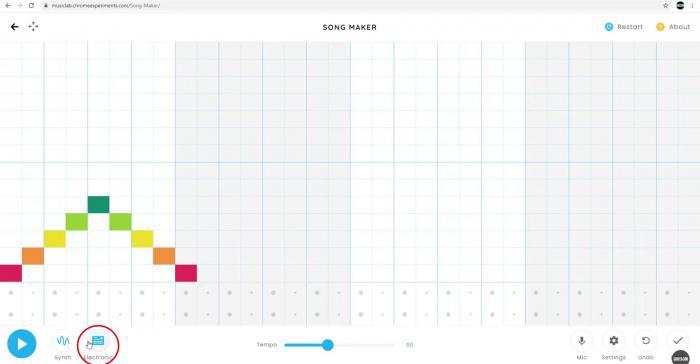Toggle the first yellow note block
The width and height of the screenshot is (700, 364).
(x=54, y=239)
